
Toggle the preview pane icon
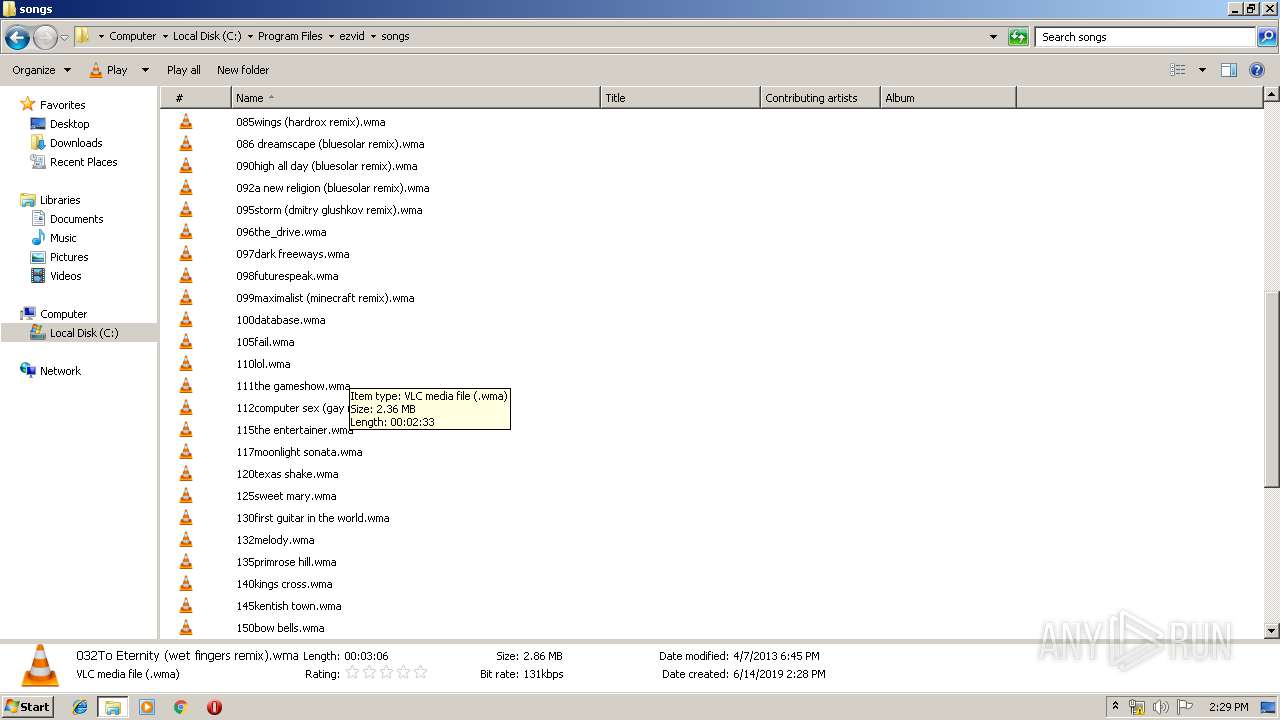coord(1229,70)
